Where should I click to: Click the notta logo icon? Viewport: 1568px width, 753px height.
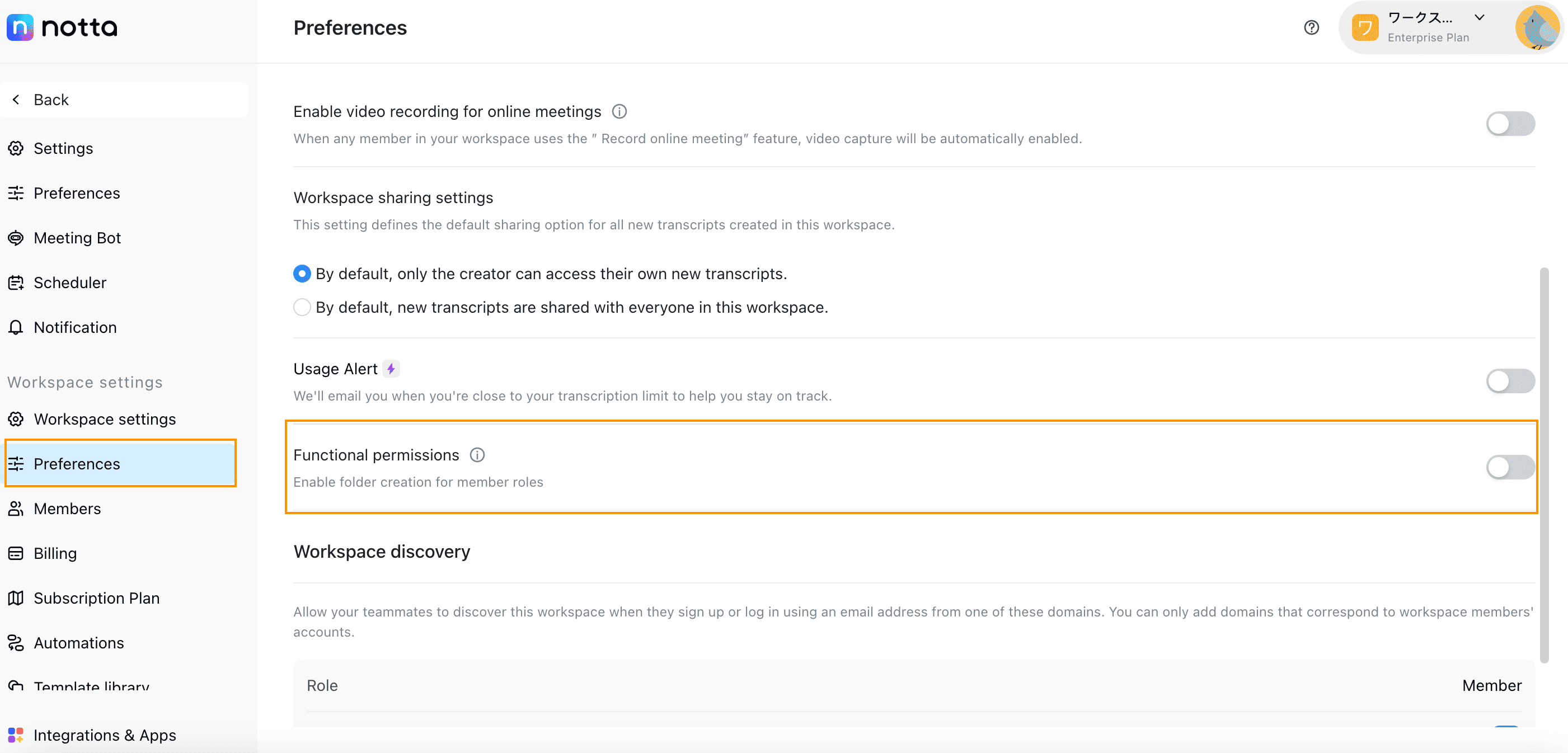pyautogui.click(x=20, y=27)
